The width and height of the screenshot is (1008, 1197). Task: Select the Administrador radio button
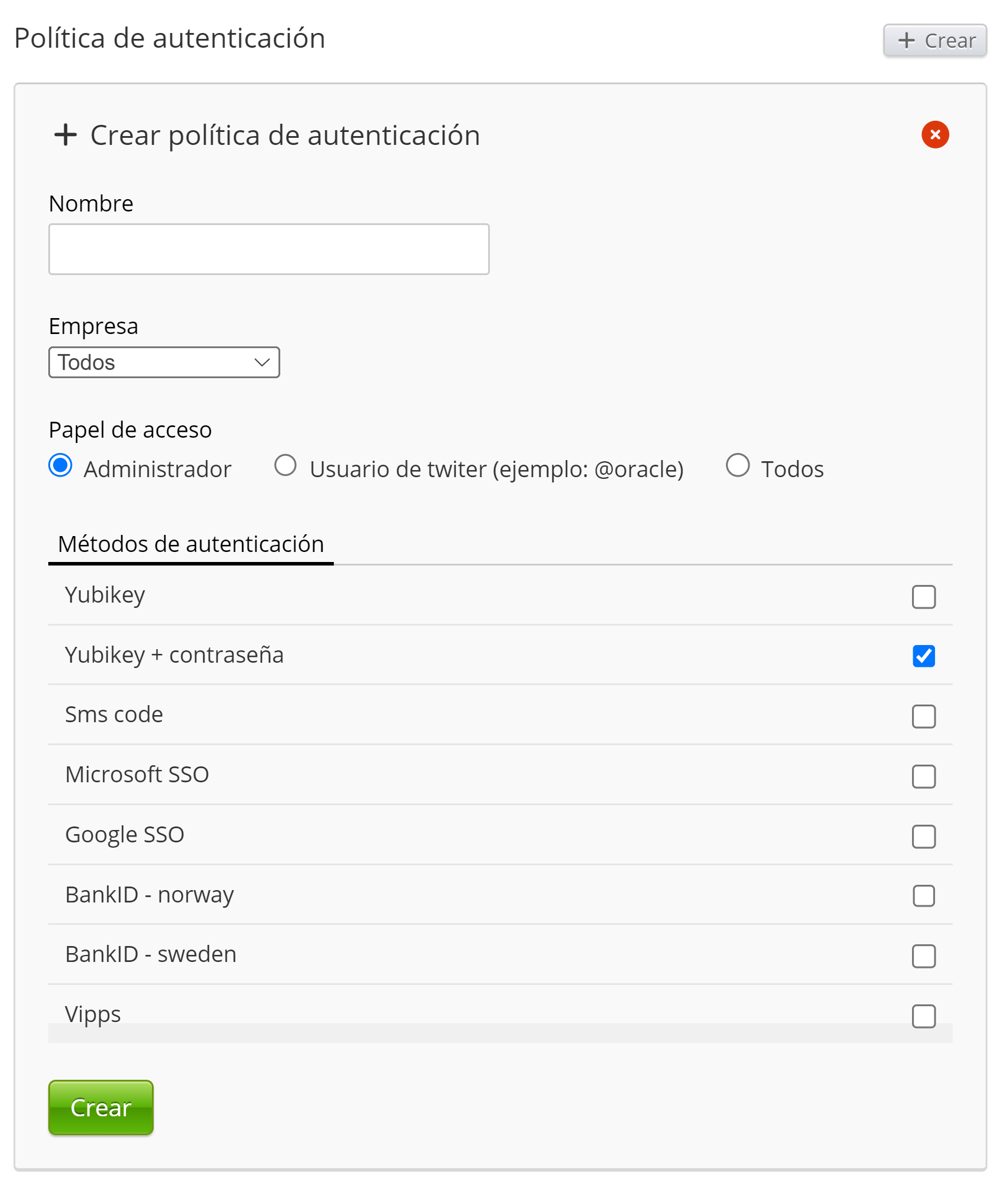(61, 465)
